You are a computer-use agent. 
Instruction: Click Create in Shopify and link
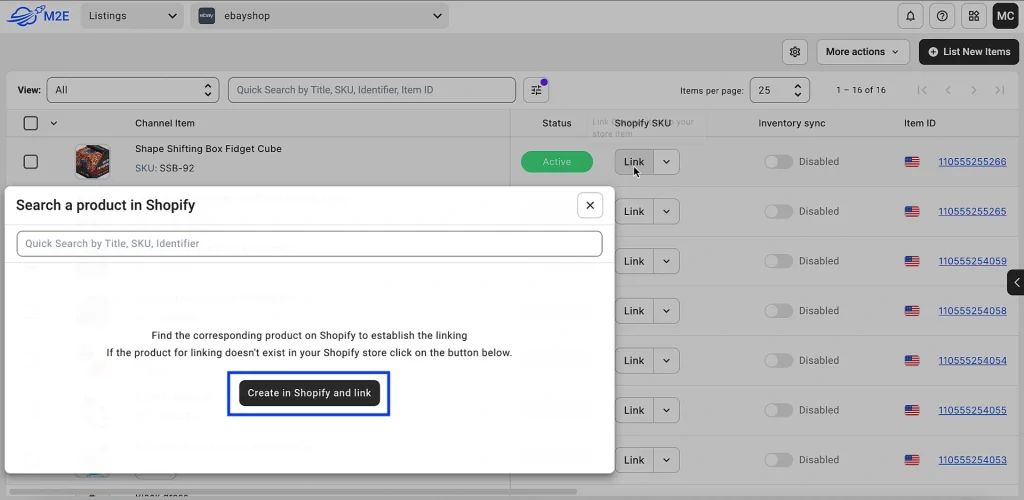(x=309, y=393)
